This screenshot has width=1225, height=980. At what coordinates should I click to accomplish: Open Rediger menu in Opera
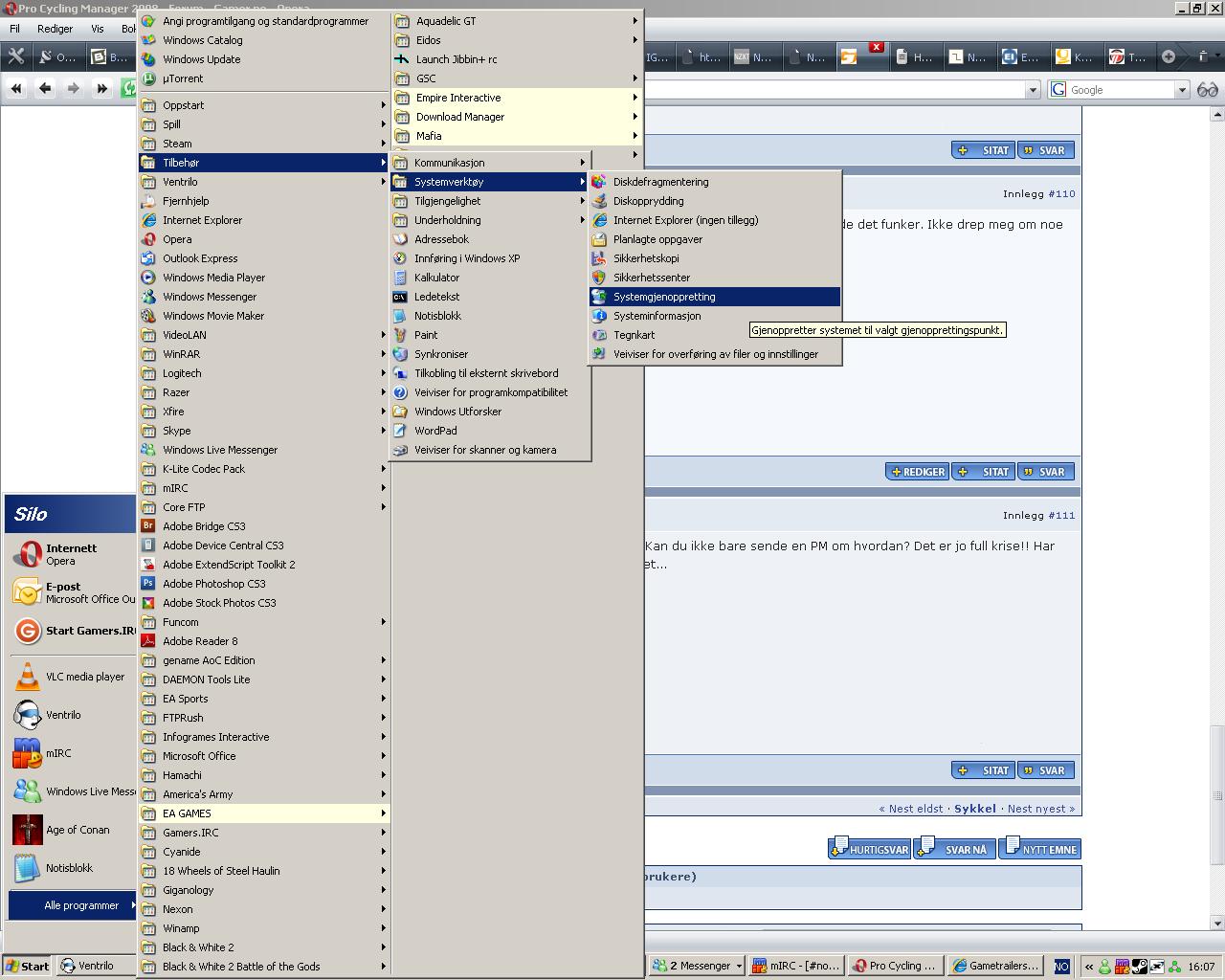tap(55, 29)
